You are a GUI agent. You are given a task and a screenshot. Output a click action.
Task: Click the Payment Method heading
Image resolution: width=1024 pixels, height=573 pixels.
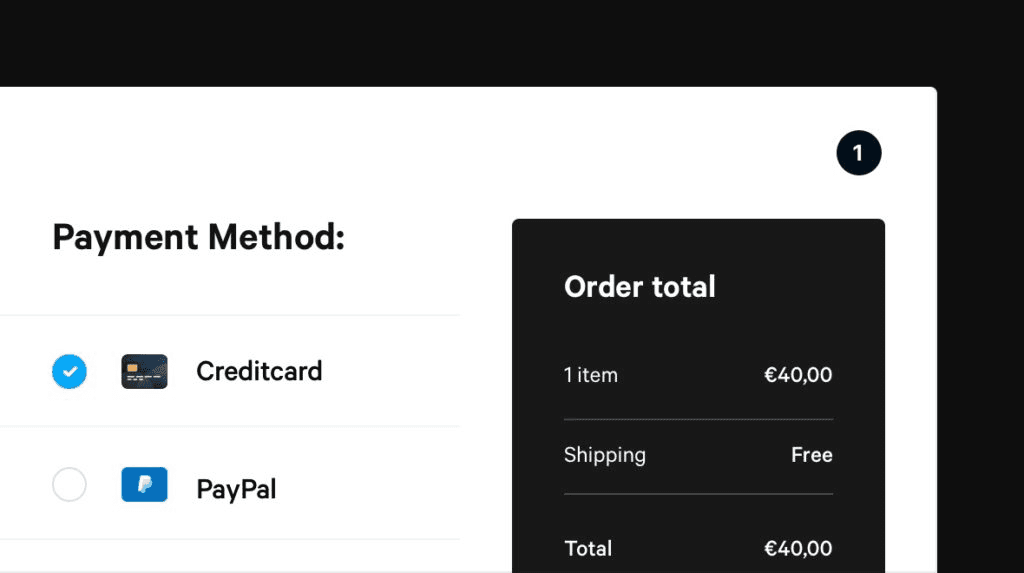(199, 237)
